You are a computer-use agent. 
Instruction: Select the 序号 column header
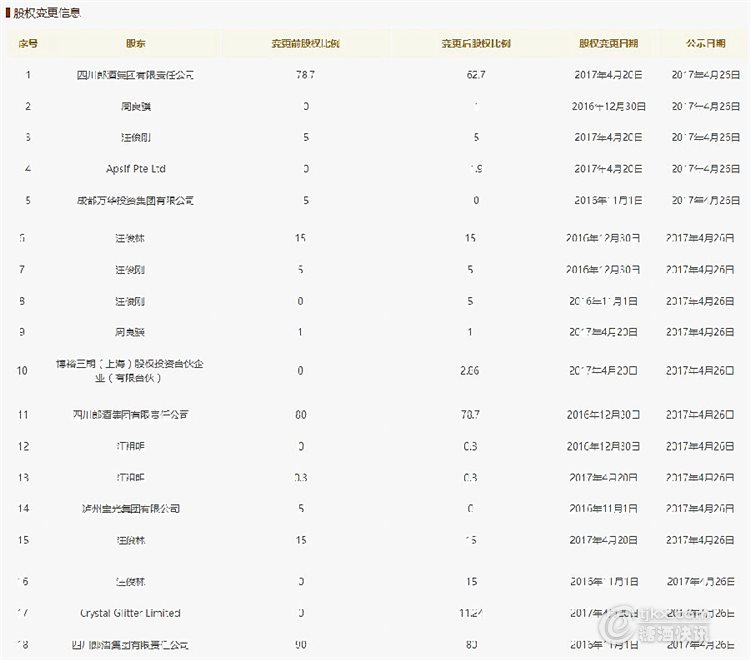[28, 44]
